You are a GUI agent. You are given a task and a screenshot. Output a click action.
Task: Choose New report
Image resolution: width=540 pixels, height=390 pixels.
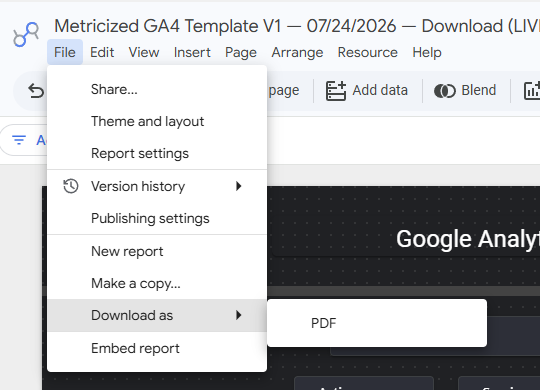point(157,252)
